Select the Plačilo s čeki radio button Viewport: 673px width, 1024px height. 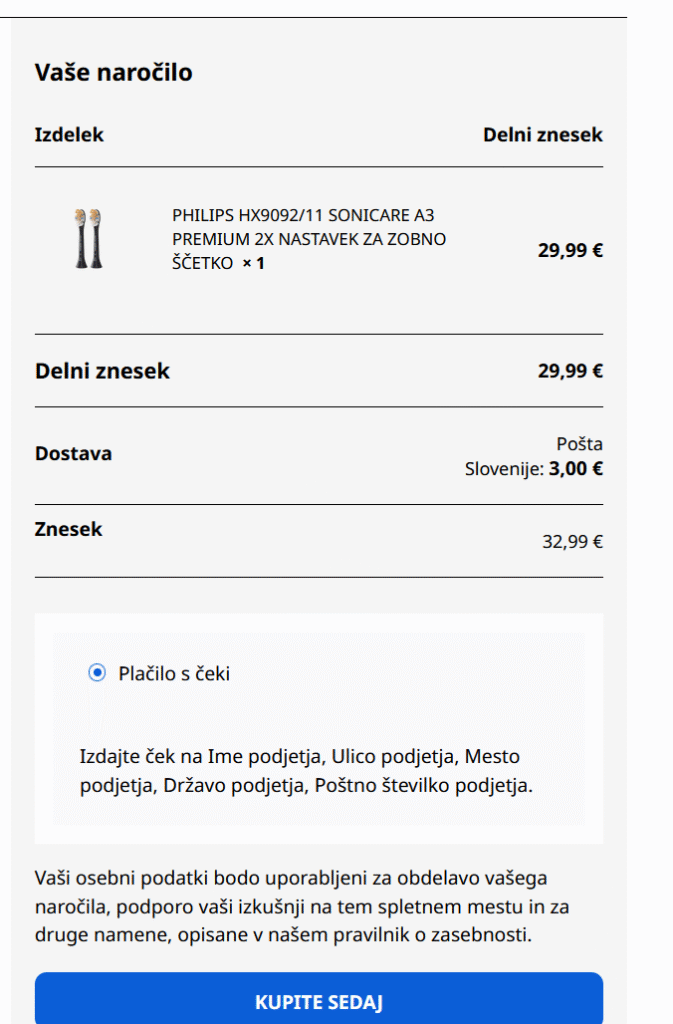point(97,673)
